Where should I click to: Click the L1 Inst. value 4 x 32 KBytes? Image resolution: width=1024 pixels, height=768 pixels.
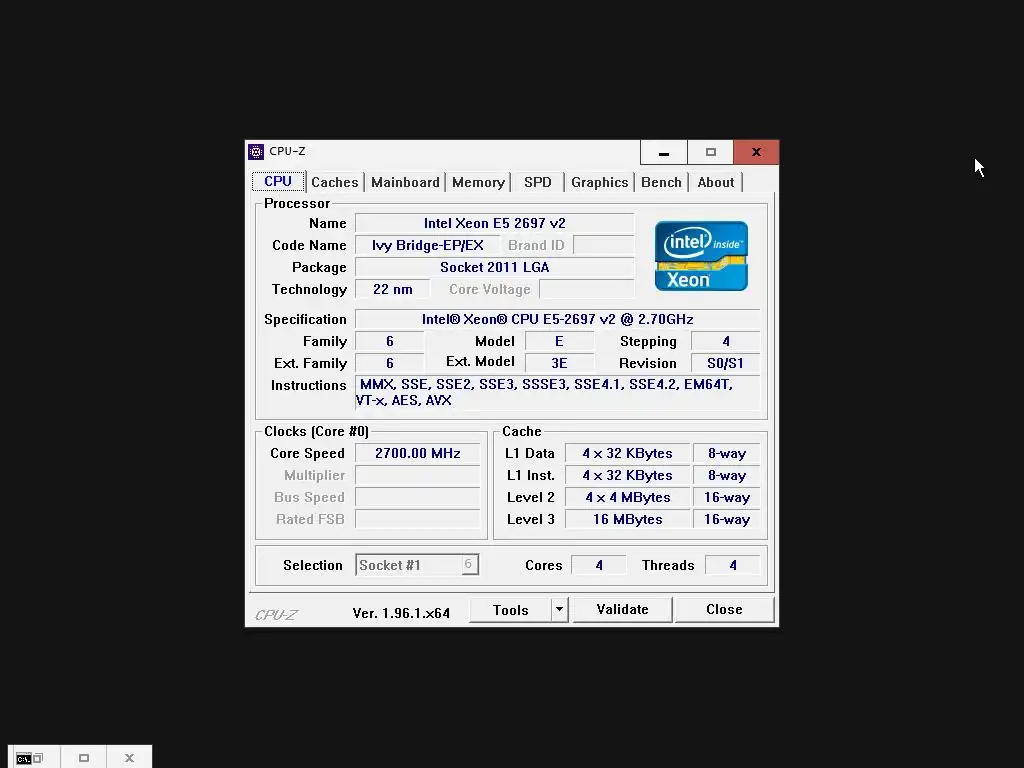click(x=628, y=475)
